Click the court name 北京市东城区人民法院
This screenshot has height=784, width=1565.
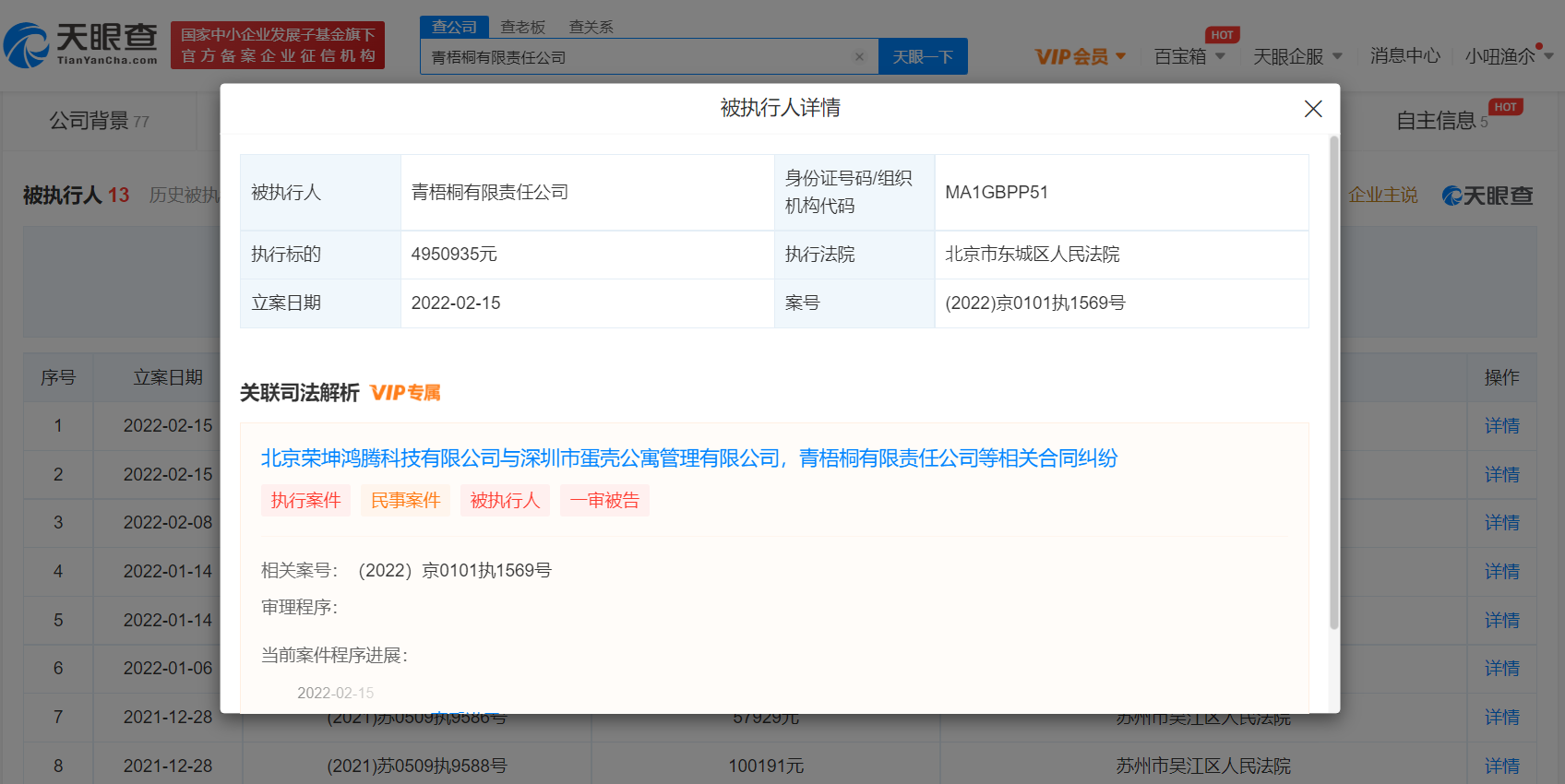[1032, 255]
